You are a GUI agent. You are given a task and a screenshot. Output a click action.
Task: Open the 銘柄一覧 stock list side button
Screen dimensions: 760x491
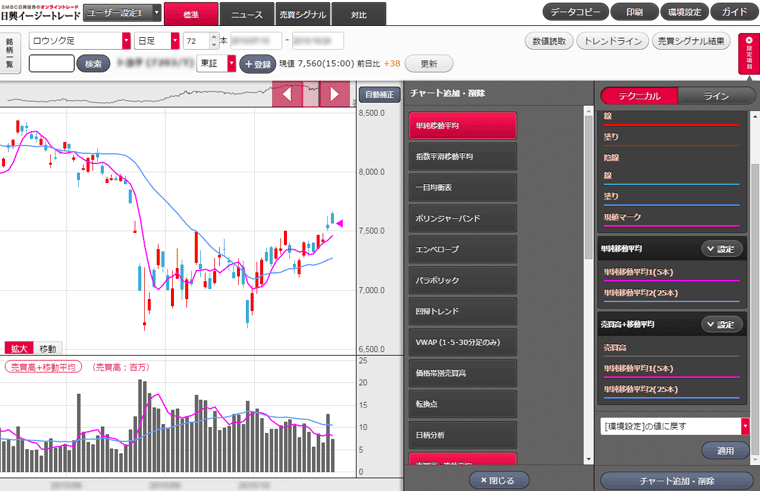[9, 52]
